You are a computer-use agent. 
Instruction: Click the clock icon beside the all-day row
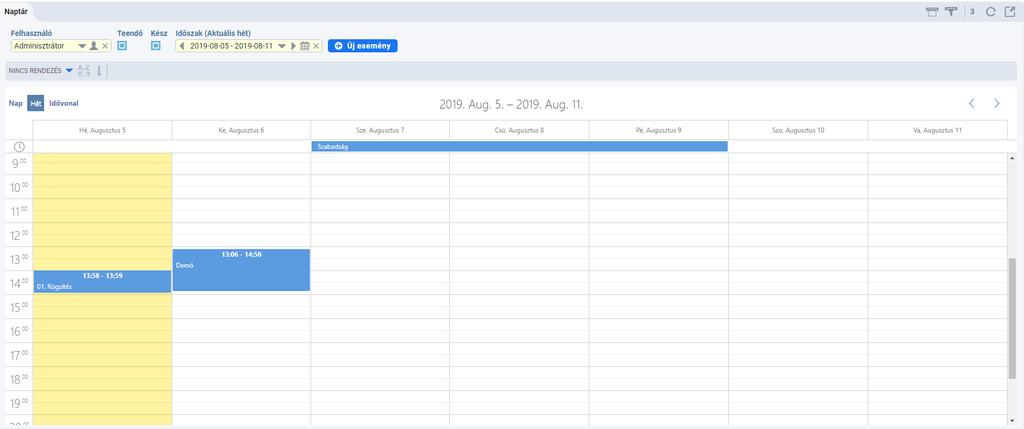(20, 146)
